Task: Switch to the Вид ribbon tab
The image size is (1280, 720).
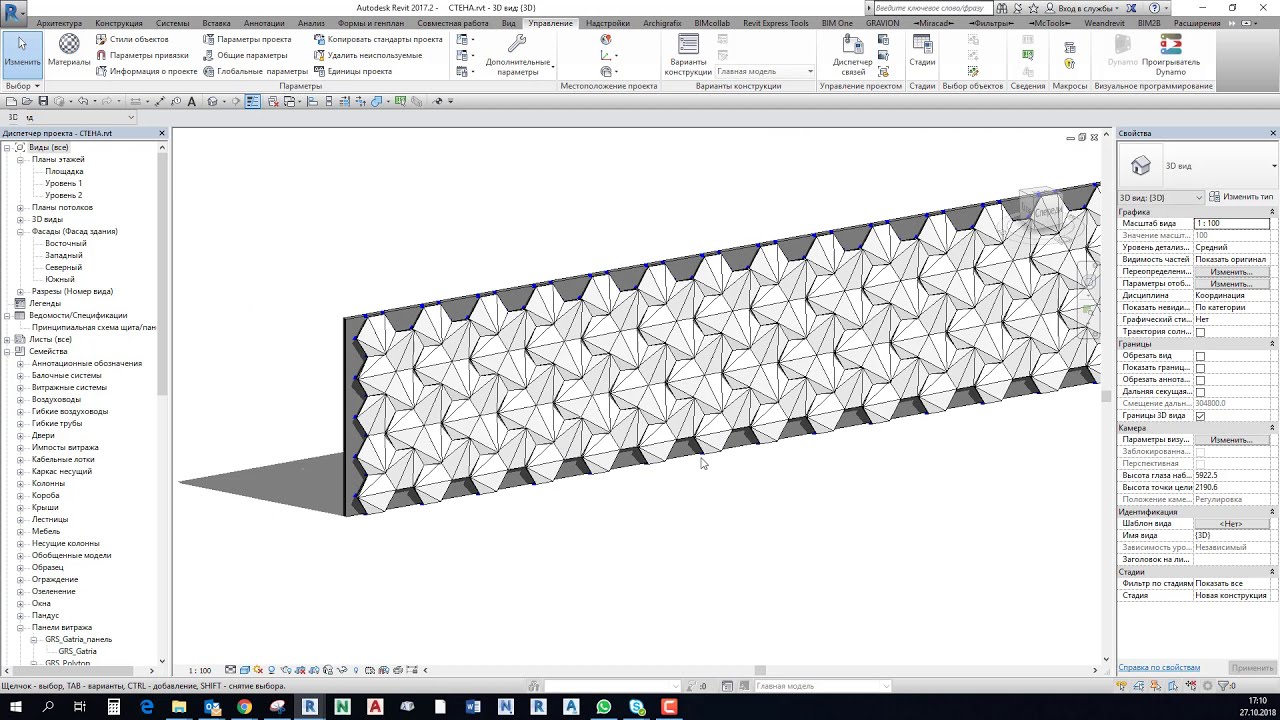Action: (x=509, y=23)
